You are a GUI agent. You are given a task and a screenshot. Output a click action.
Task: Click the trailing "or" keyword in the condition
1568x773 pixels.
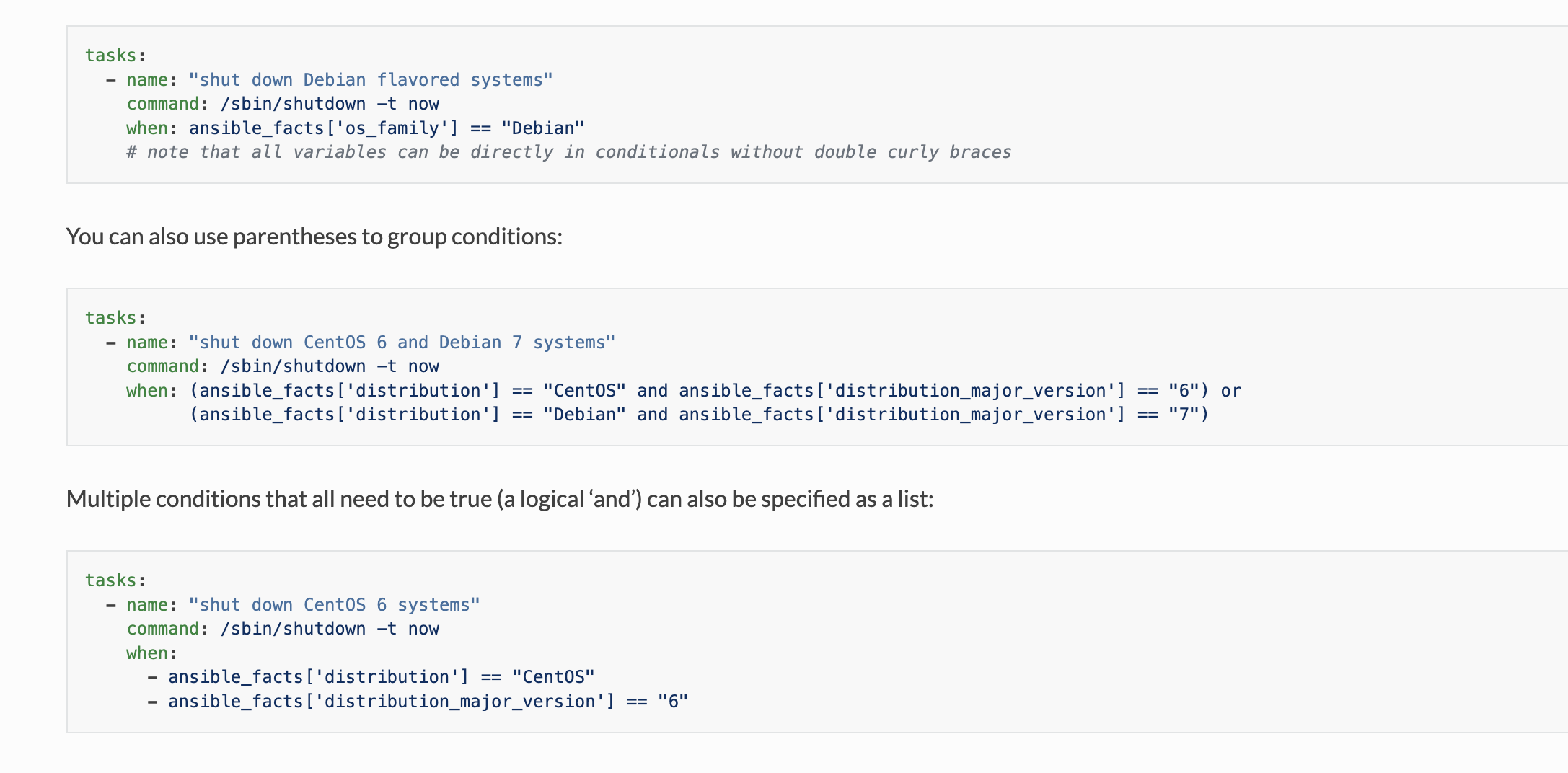coord(1230,391)
